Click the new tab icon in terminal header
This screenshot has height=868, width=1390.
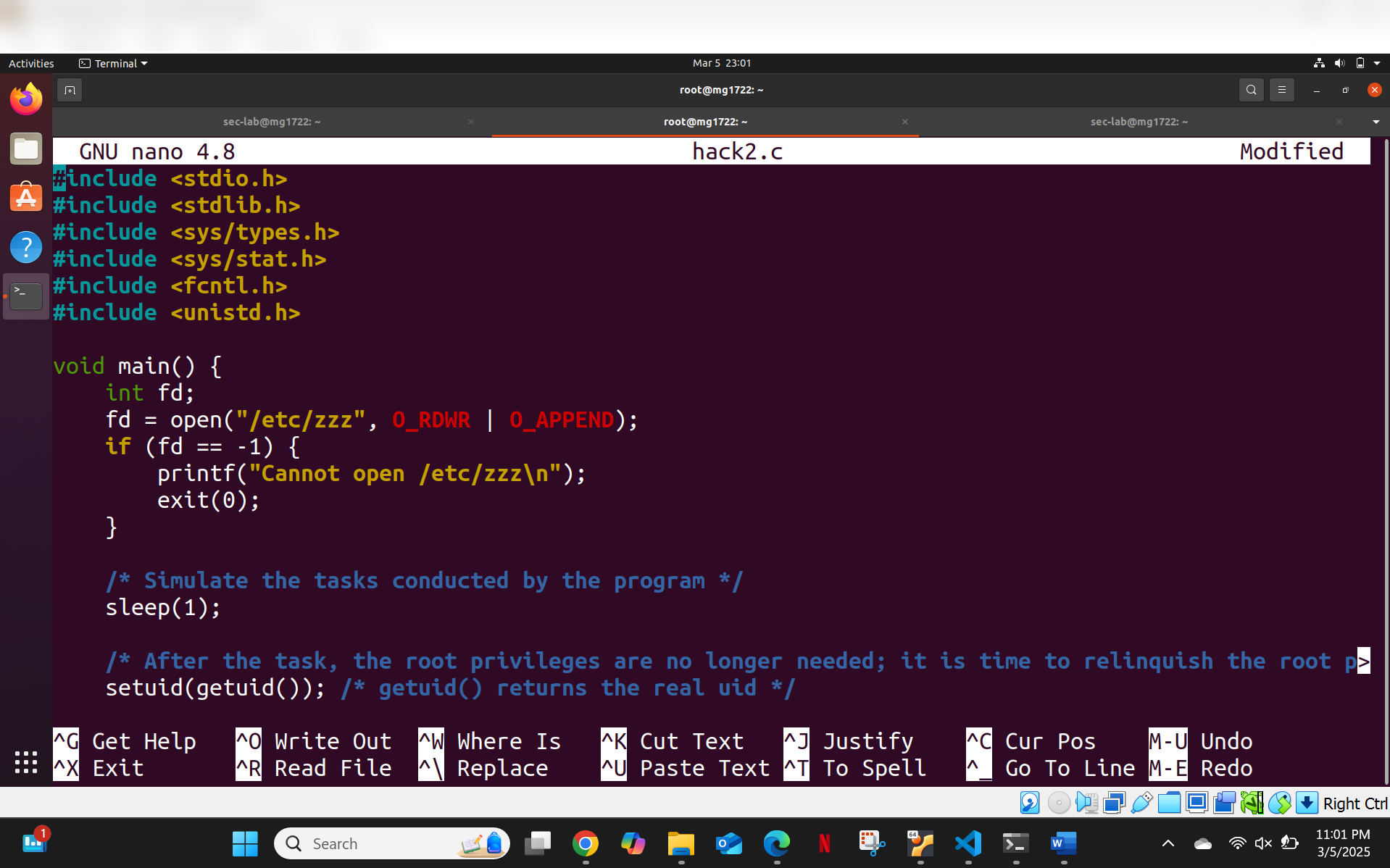tap(70, 90)
